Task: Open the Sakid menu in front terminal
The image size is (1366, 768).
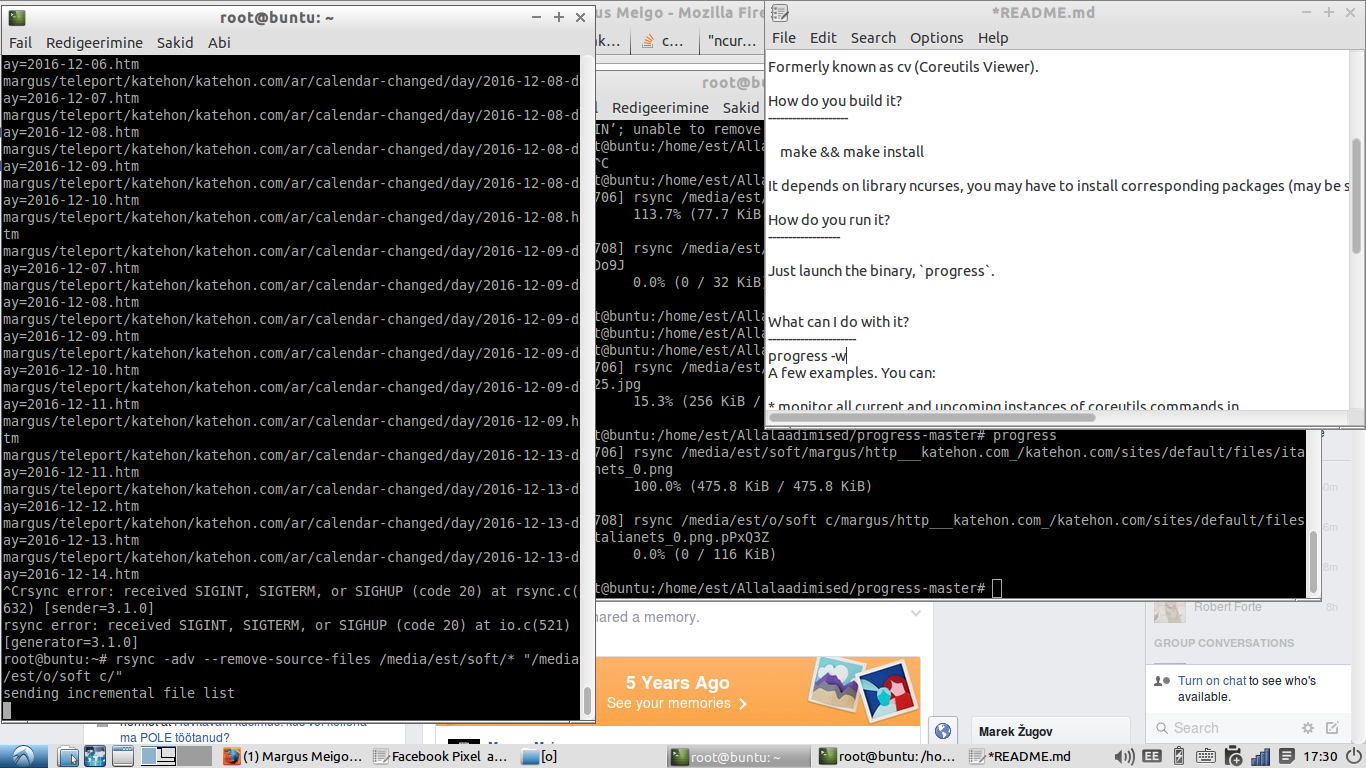Action: coord(175,43)
